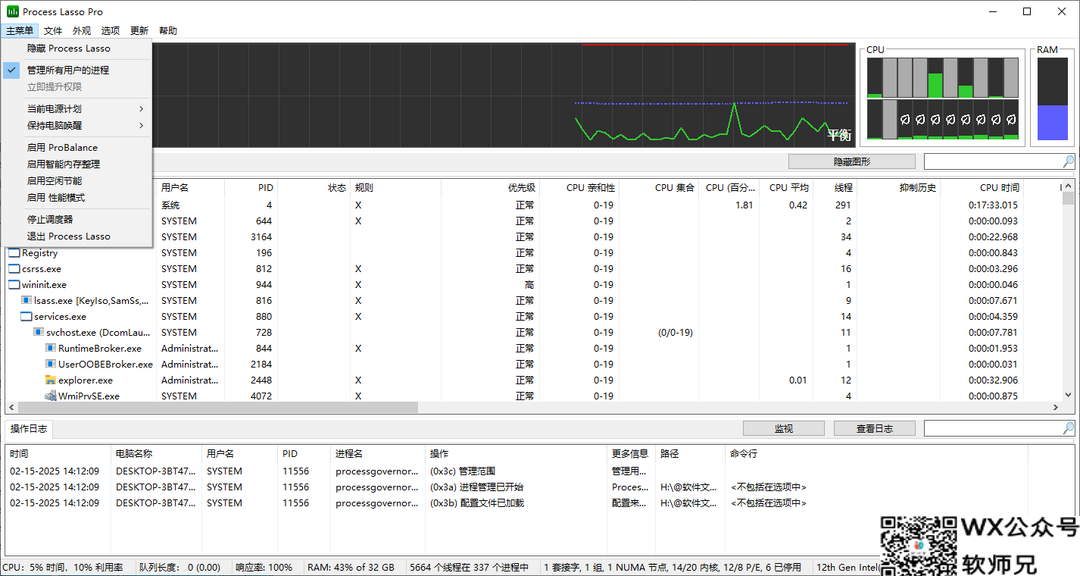
Task: Select the 操作日志 tab
Action: pyautogui.click(x=28, y=429)
